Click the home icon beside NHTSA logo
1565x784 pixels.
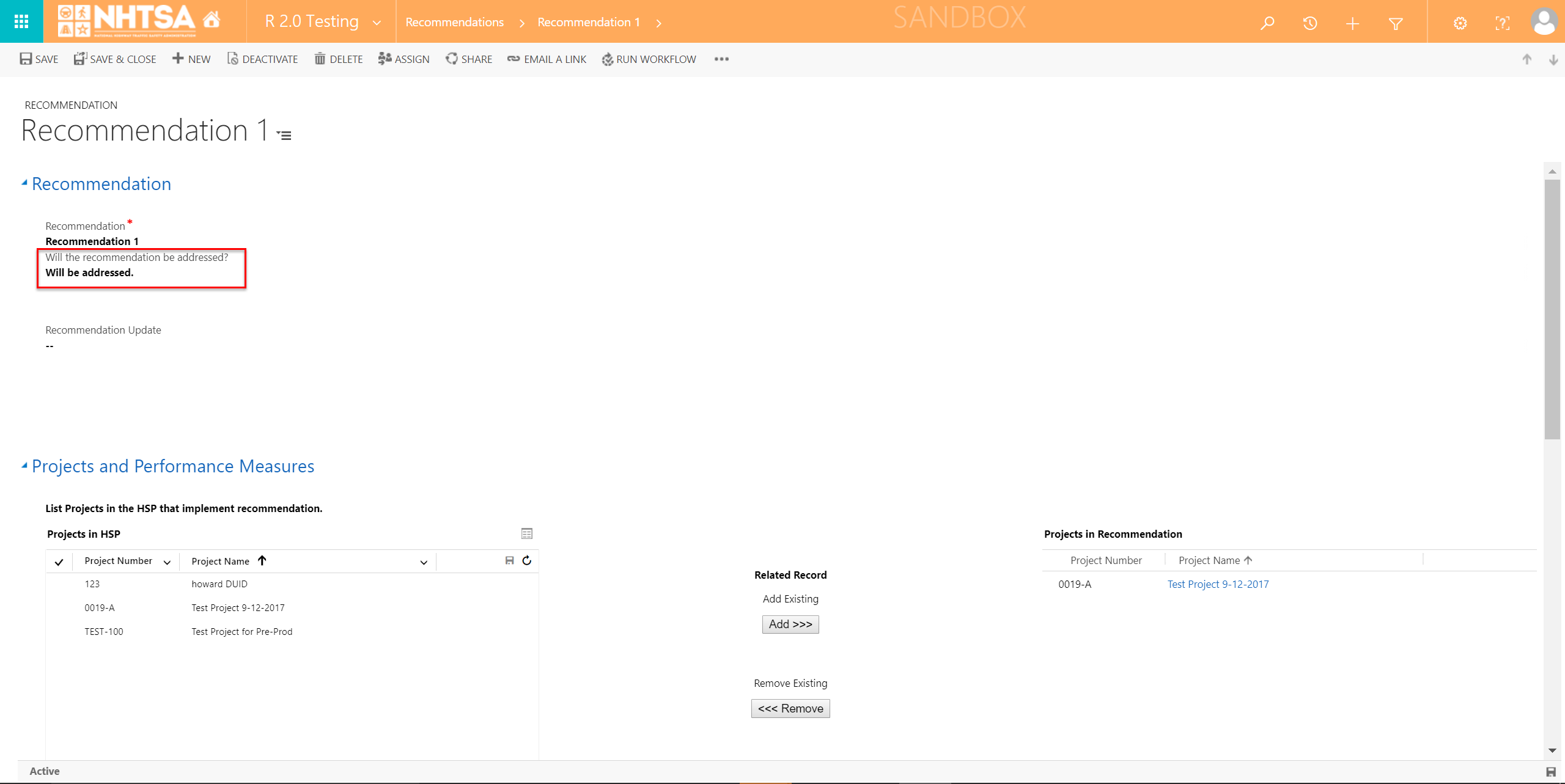(x=212, y=20)
